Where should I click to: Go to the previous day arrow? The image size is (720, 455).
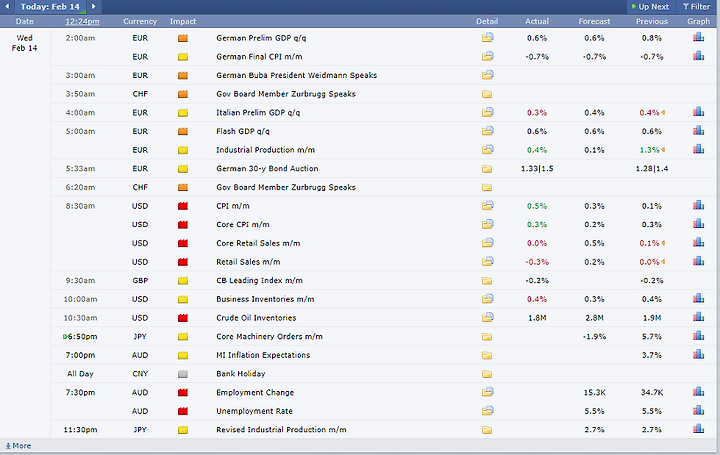click(7, 6)
